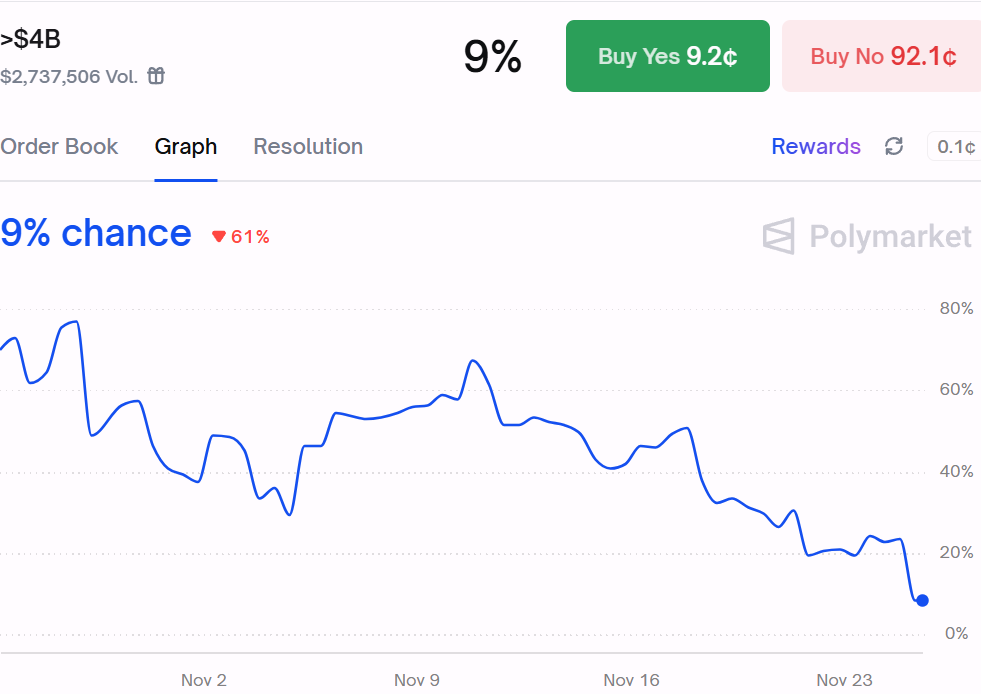Click the $2,737,506 volume figure
This screenshot has width=981, height=694.
tap(53, 76)
